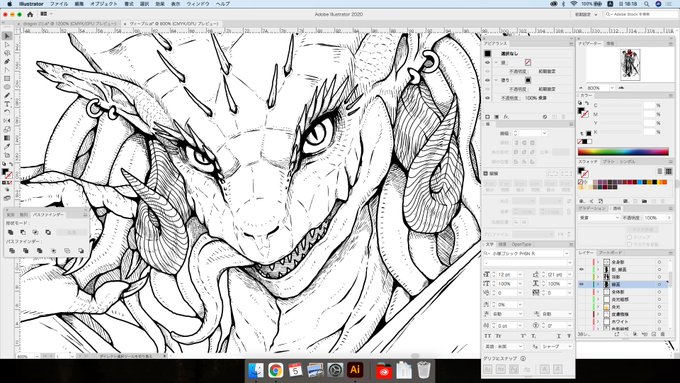
Task: Hide the highlighted layer using its eye icon
Action: click(x=582, y=285)
